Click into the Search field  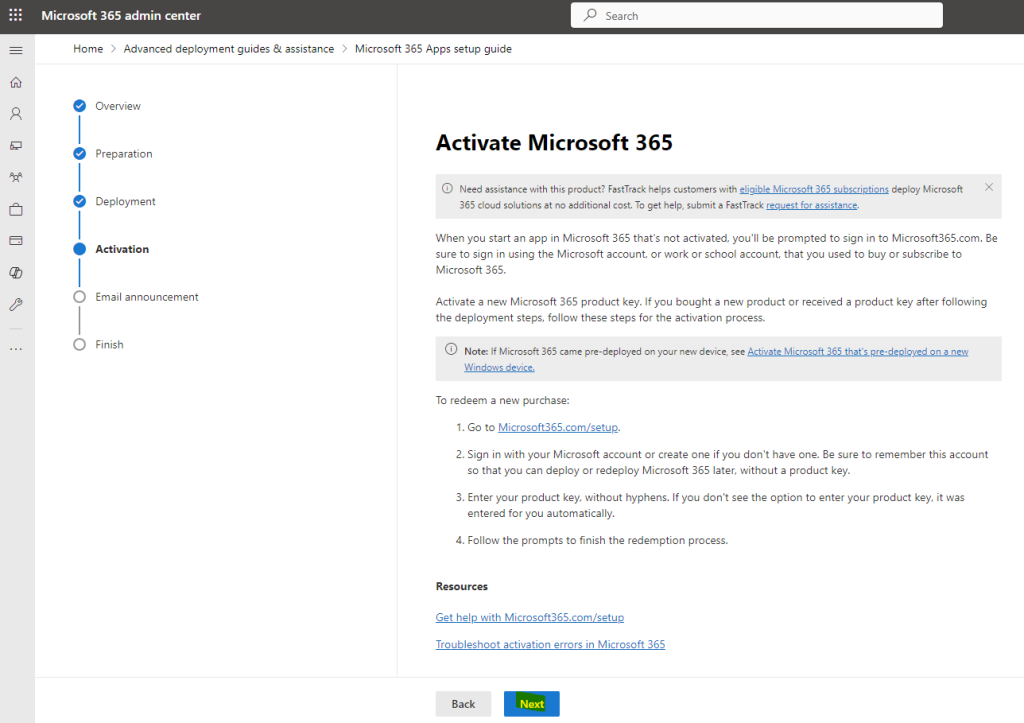756,15
